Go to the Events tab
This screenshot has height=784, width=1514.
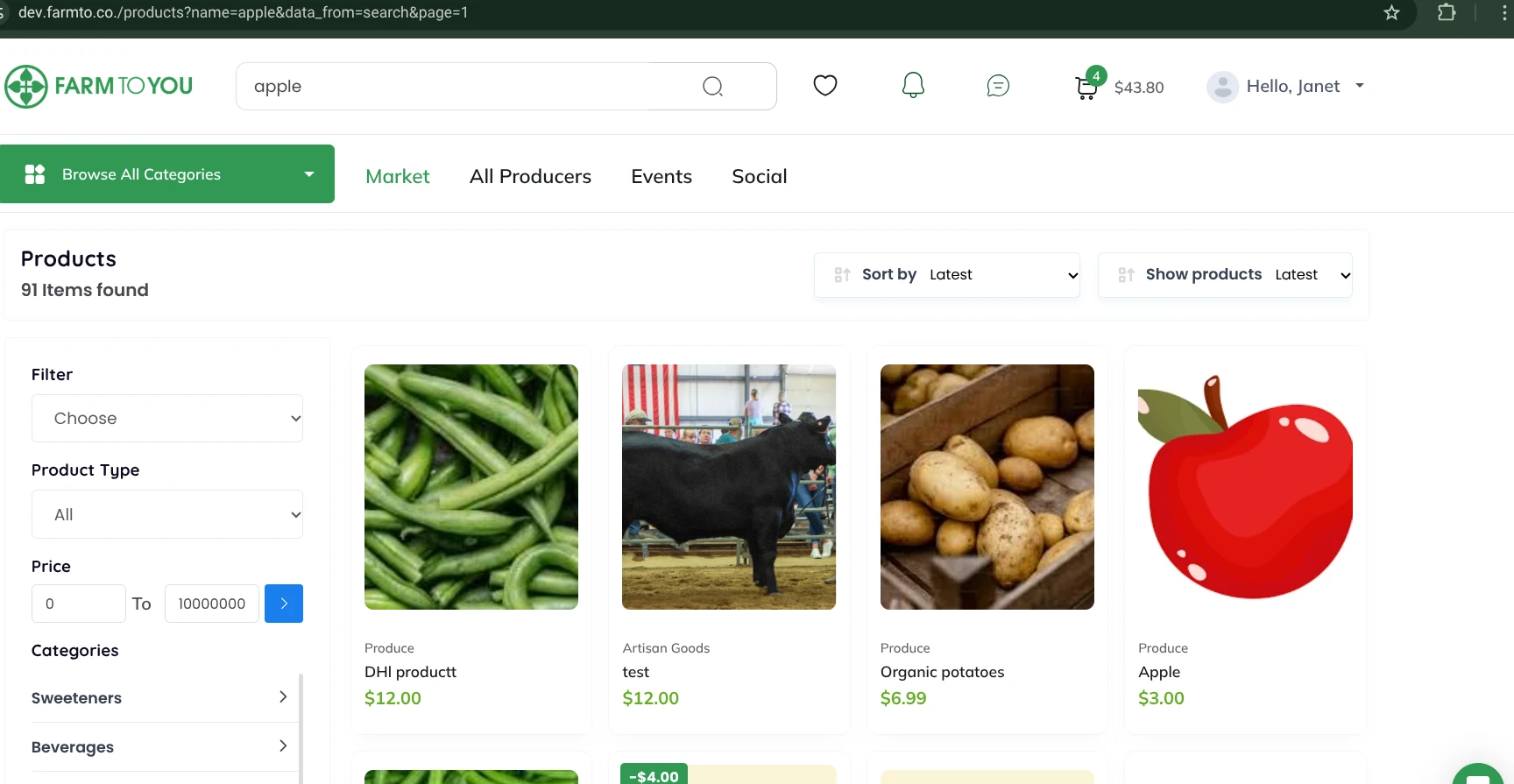coord(661,176)
